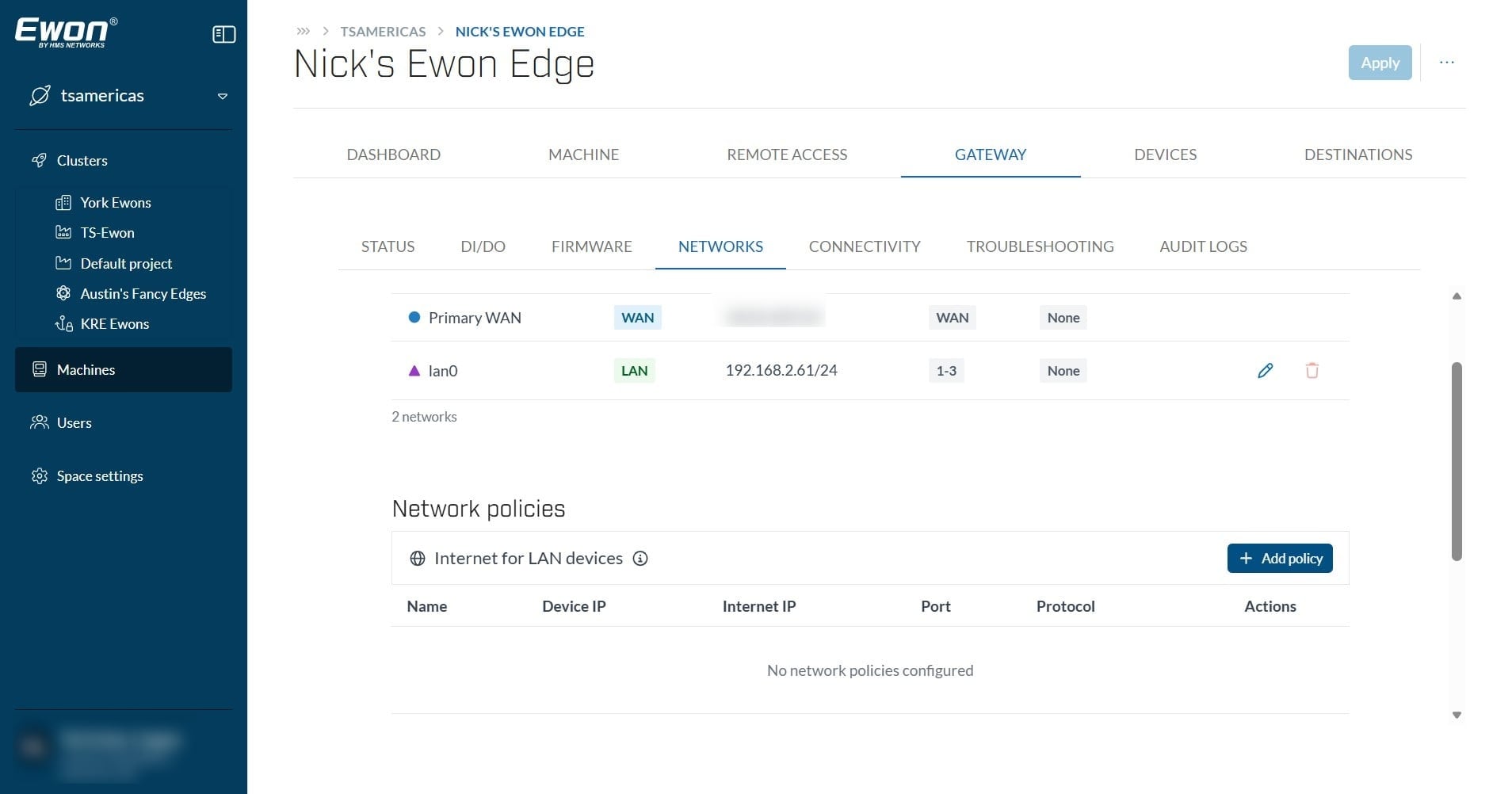Image resolution: width=1512 pixels, height=794 pixels.
Task: Open DEVICES tab
Action: (x=1165, y=155)
